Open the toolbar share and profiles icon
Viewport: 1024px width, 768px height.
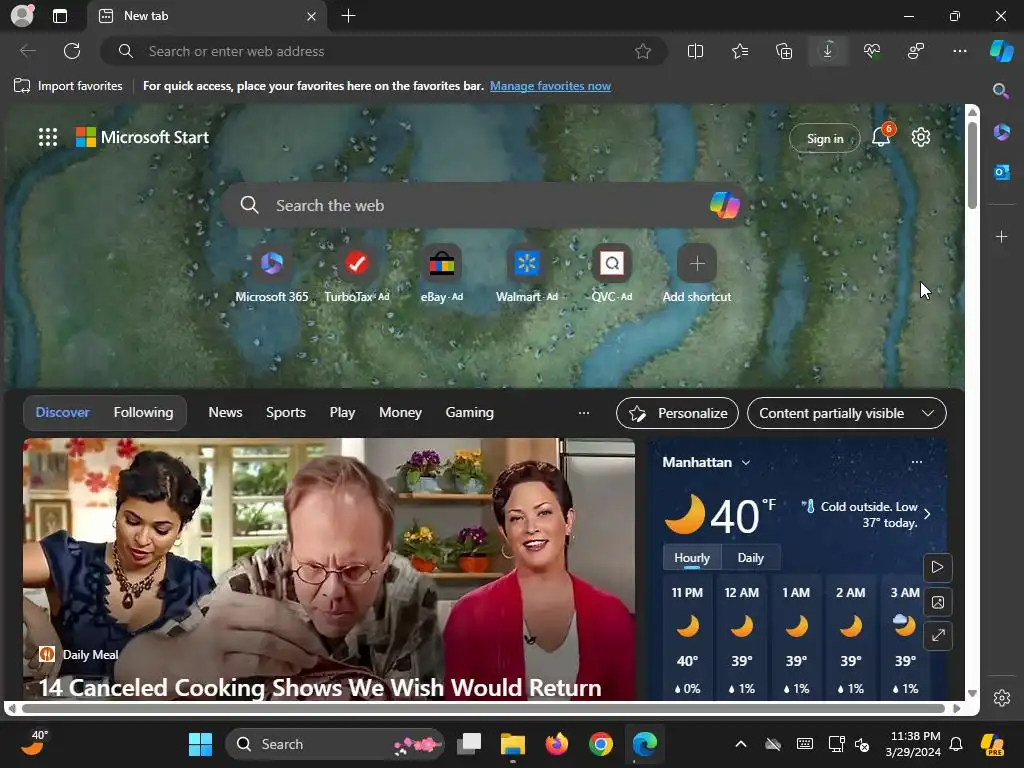(916, 51)
